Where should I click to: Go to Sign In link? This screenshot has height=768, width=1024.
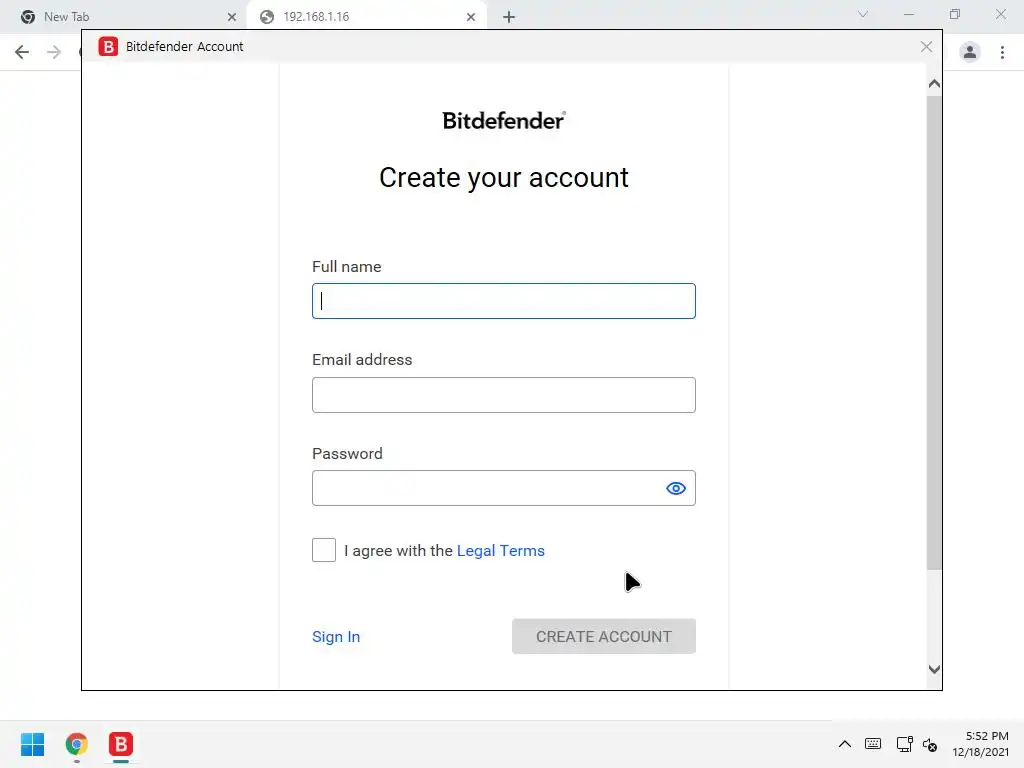tap(336, 637)
